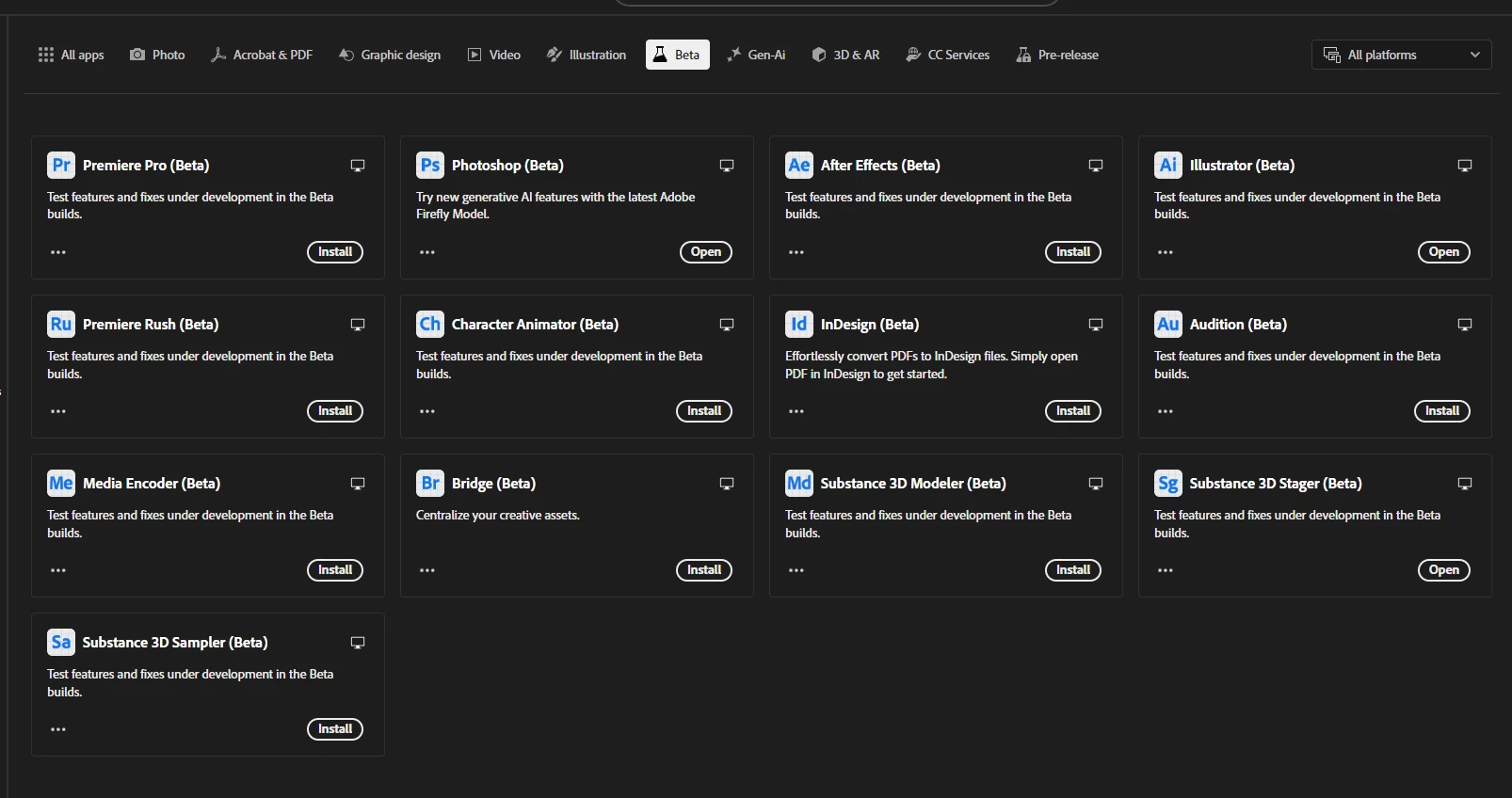Click the Audition (Beta) app icon
Viewport: 1512px width, 798px height.
(1168, 324)
